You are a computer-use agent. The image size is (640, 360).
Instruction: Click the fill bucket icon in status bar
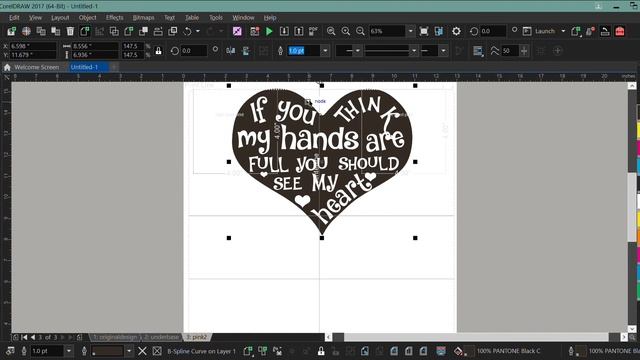pos(458,351)
